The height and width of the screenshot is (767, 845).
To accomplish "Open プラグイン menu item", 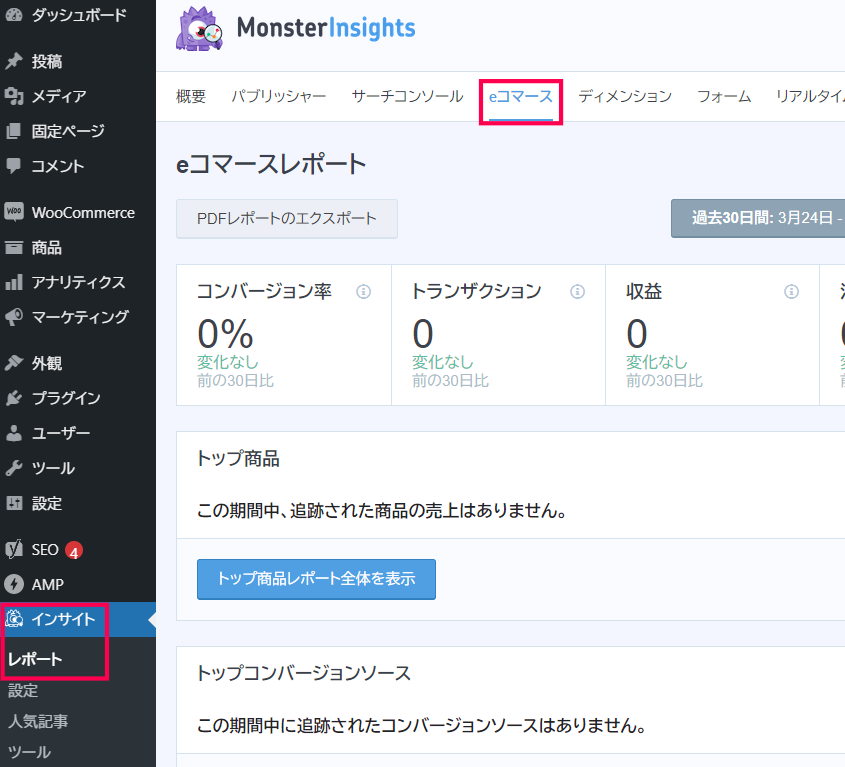I will [66, 398].
